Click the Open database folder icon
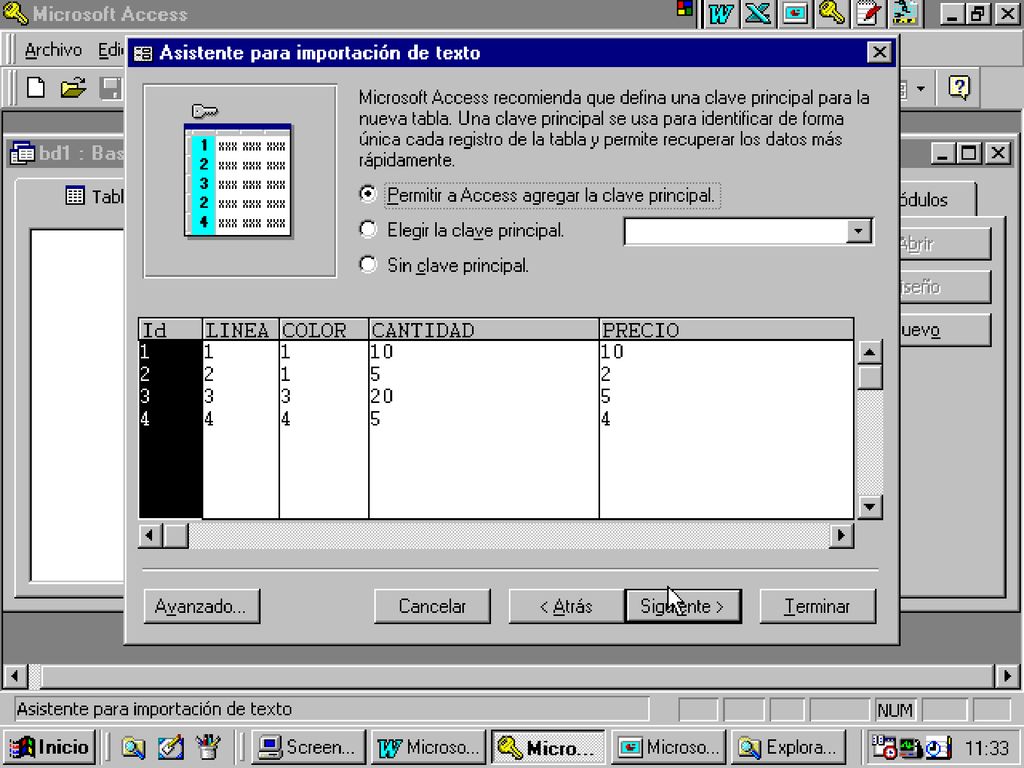Screen dimensions: 1024x768 73,88
